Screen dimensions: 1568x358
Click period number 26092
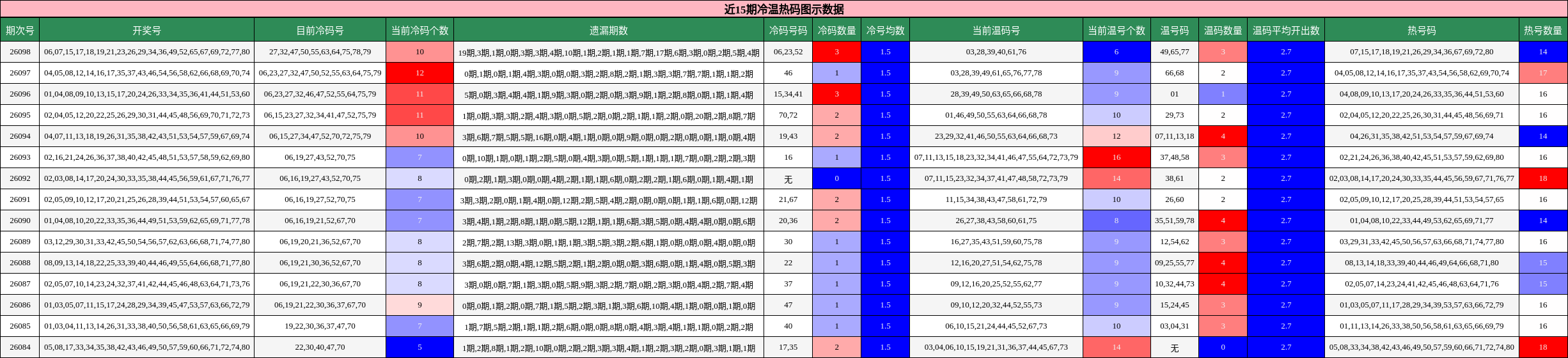(x=20, y=178)
